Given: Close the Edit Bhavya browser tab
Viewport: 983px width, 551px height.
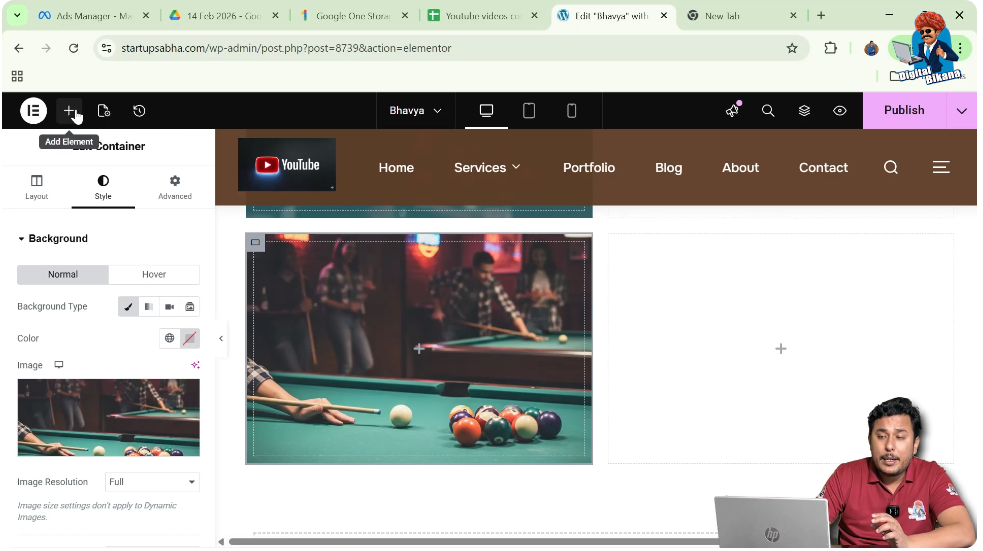Looking at the screenshot, I should pyautogui.click(x=664, y=16).
